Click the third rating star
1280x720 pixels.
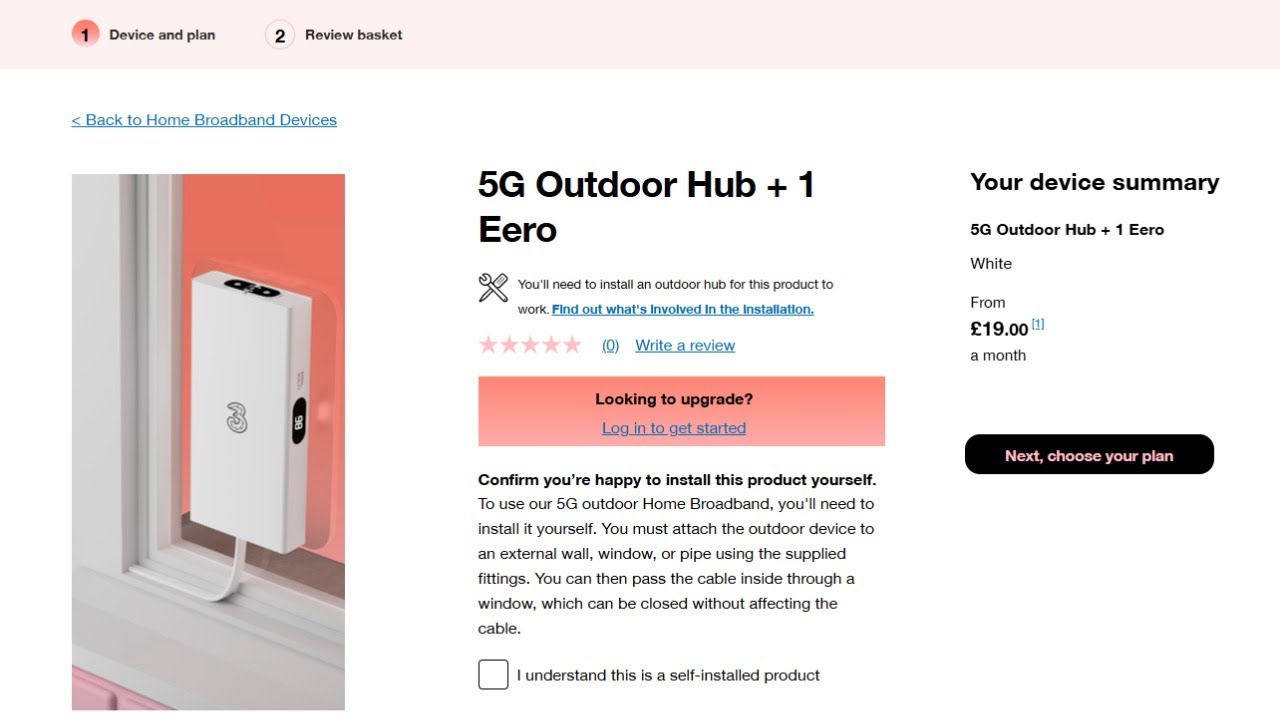(x=530, y=345)
